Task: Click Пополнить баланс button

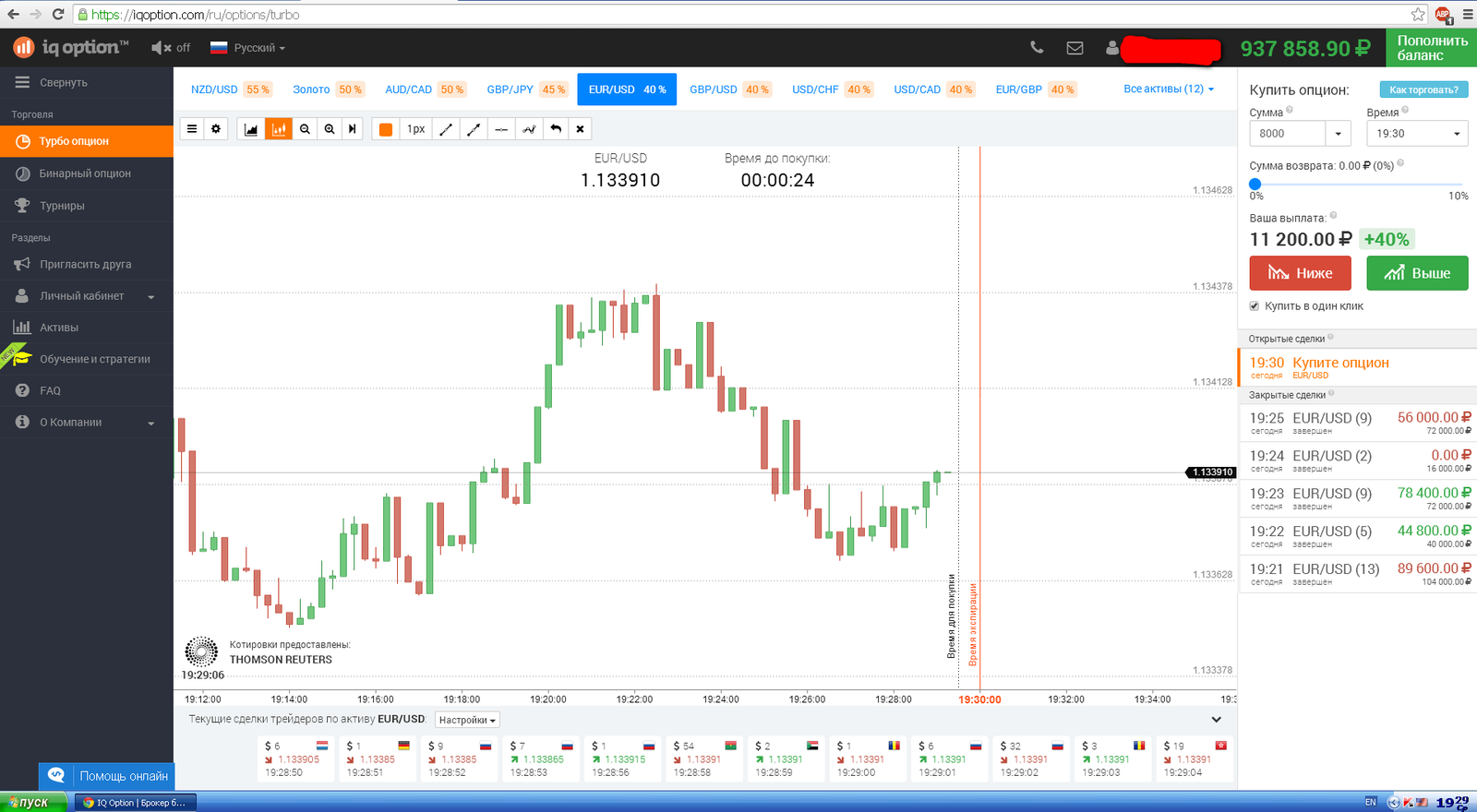Action: click(x=1431, y=48)
